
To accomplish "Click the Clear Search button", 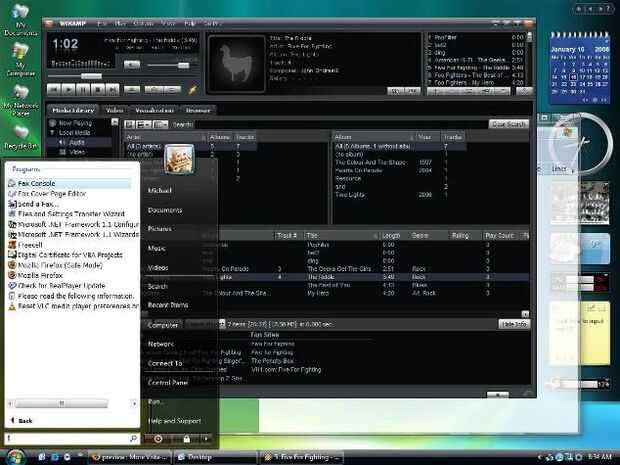I will (x=508, y=124).
